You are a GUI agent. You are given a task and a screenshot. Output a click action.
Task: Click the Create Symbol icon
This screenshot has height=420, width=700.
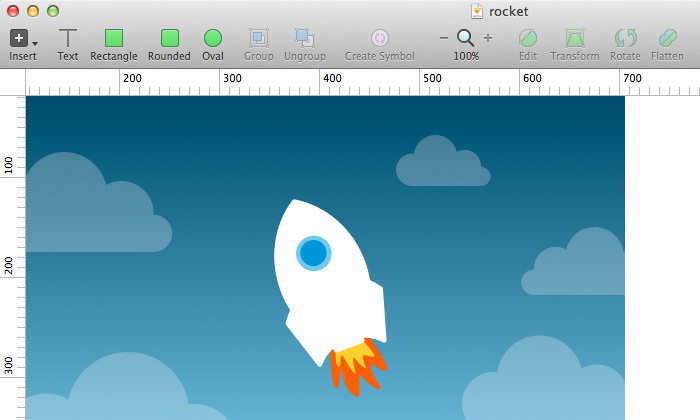pos(379,39)
